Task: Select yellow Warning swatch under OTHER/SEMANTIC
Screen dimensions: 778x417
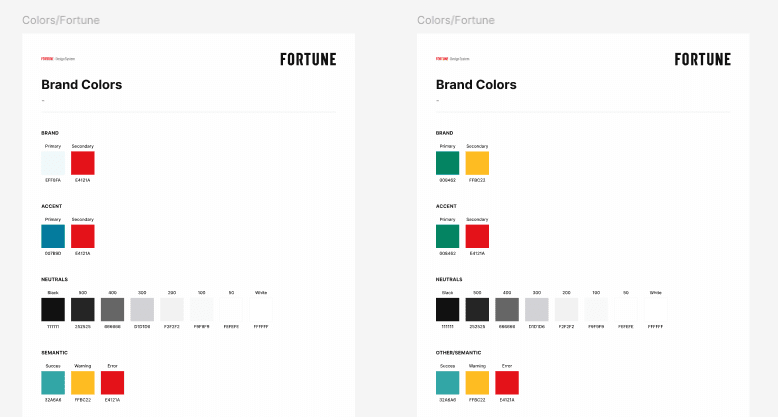Action: 477,383
